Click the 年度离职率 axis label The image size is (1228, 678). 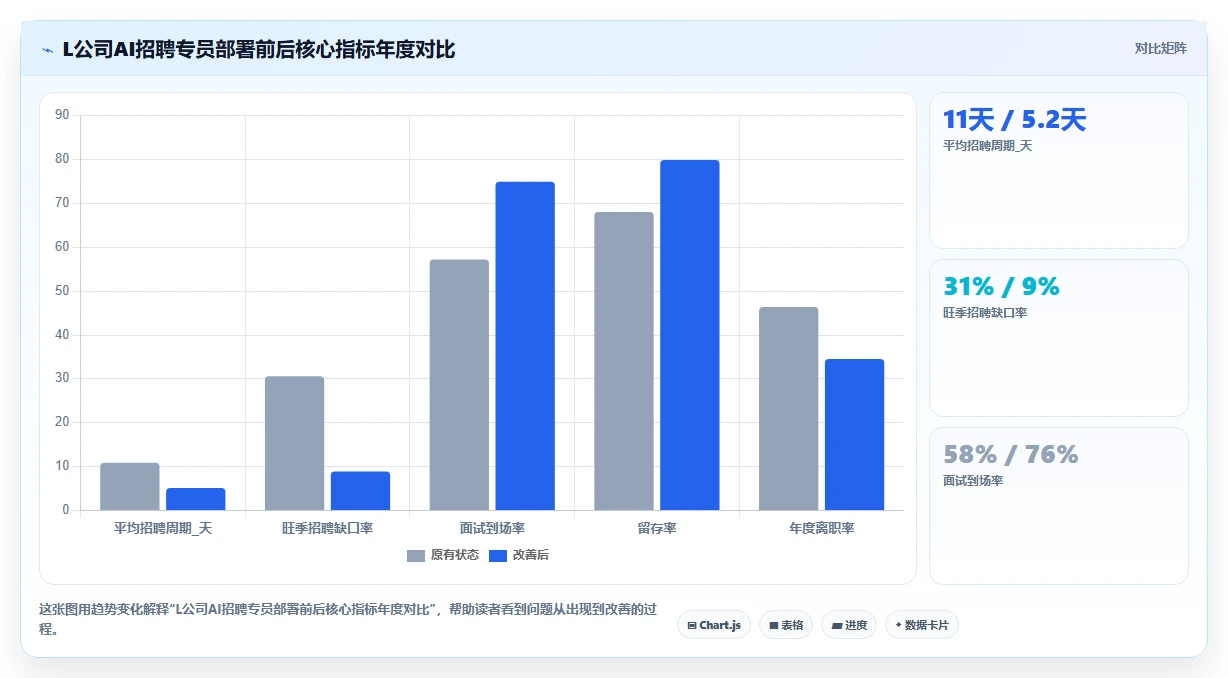coord(822,528)
